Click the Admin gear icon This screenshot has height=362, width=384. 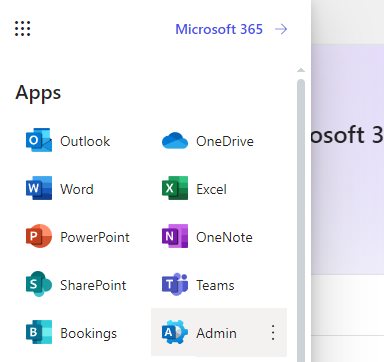tap(175, 332)
